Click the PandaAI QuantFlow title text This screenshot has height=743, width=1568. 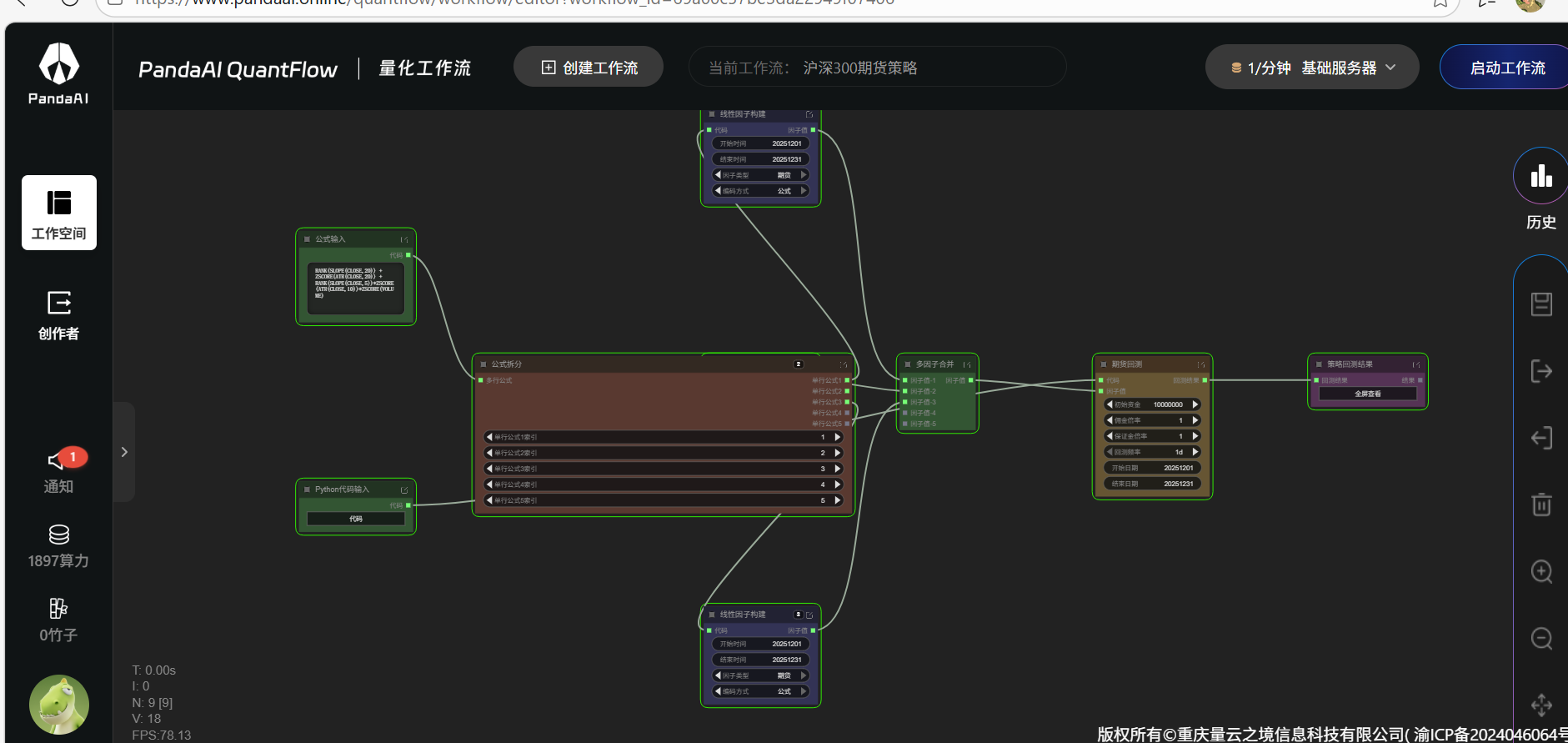point(238,69)
